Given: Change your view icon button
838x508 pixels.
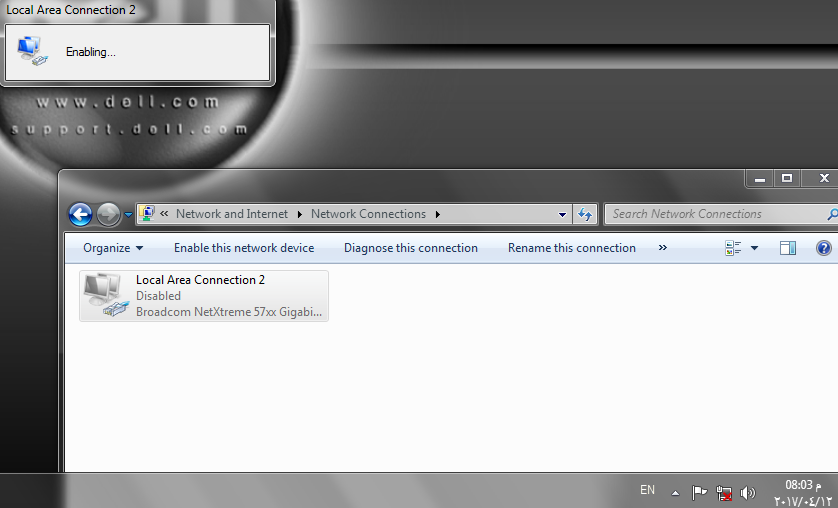Looking at the screenshot, I should [733, 248].
